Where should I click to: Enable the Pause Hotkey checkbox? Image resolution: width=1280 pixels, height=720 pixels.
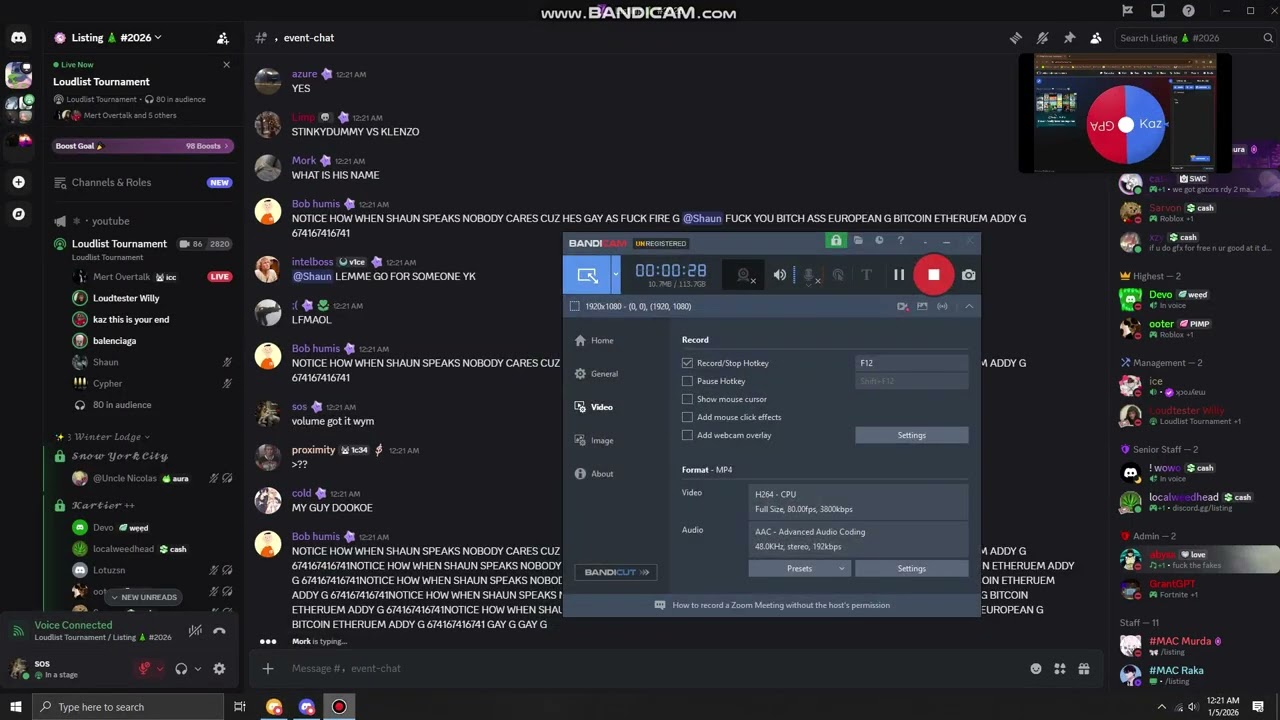[x=687, y=381]
